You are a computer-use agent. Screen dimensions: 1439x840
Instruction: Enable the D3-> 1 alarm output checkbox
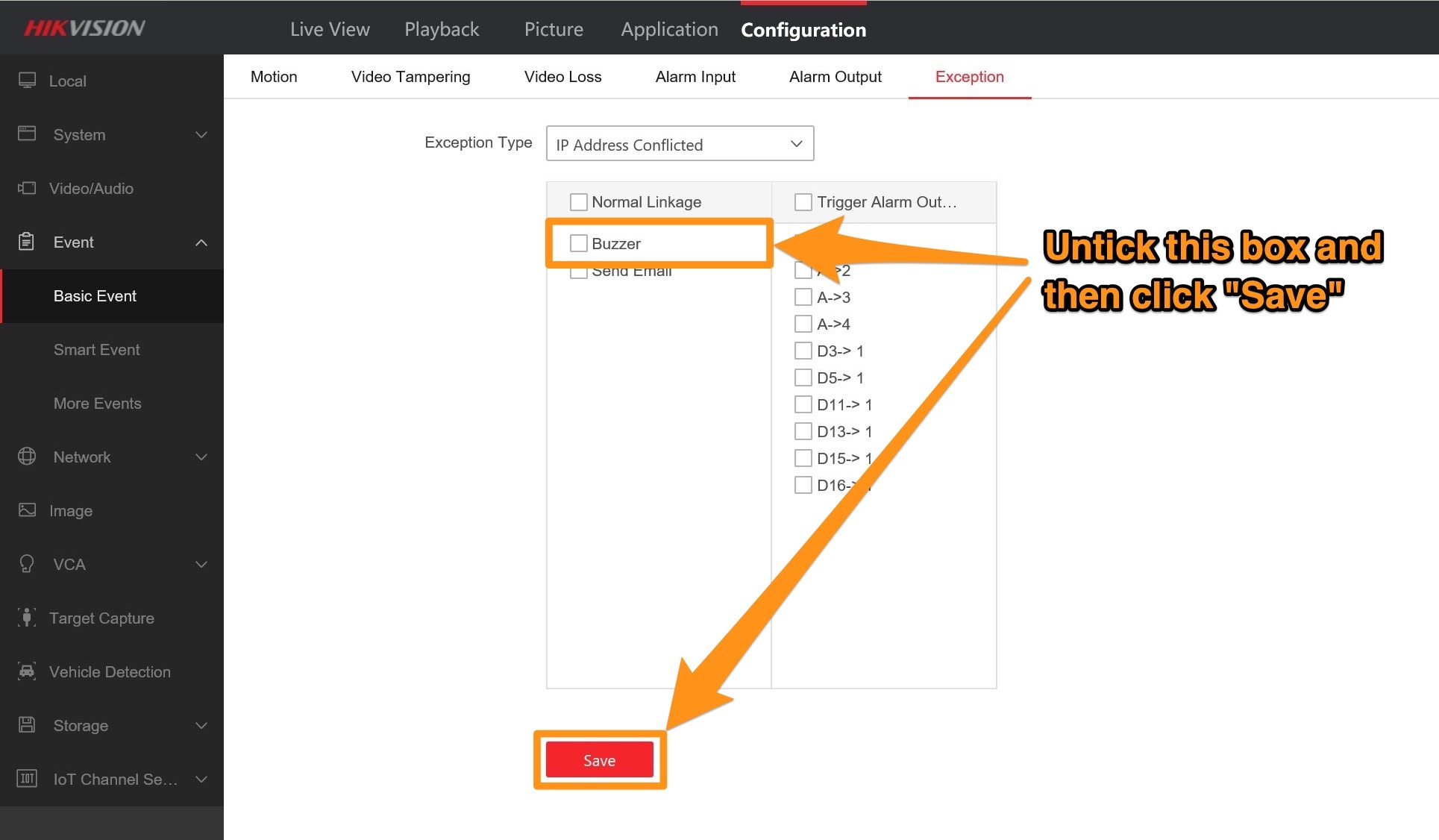pos(803,351)
